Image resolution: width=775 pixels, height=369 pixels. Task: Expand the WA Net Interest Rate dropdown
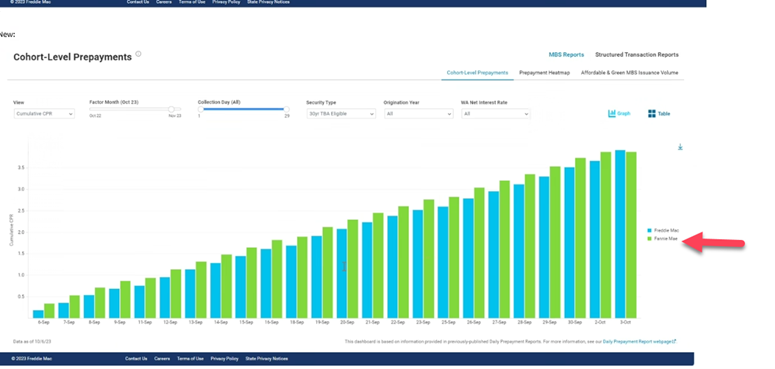point(496,114)
